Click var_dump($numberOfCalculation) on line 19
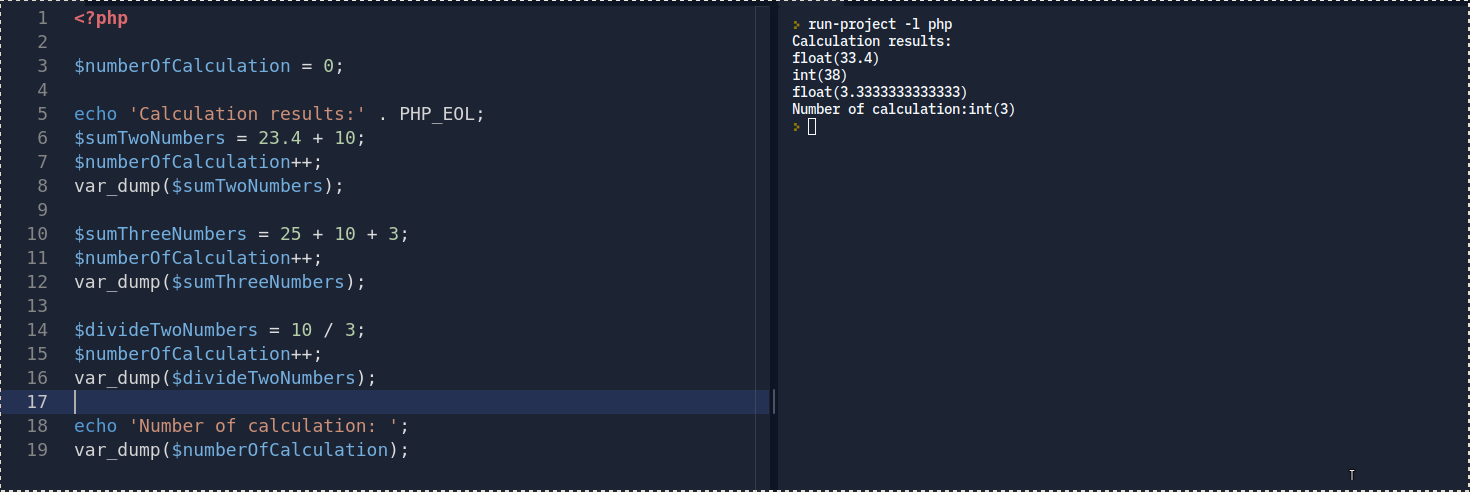This screenshot has width=1470, height=492. 242,450
